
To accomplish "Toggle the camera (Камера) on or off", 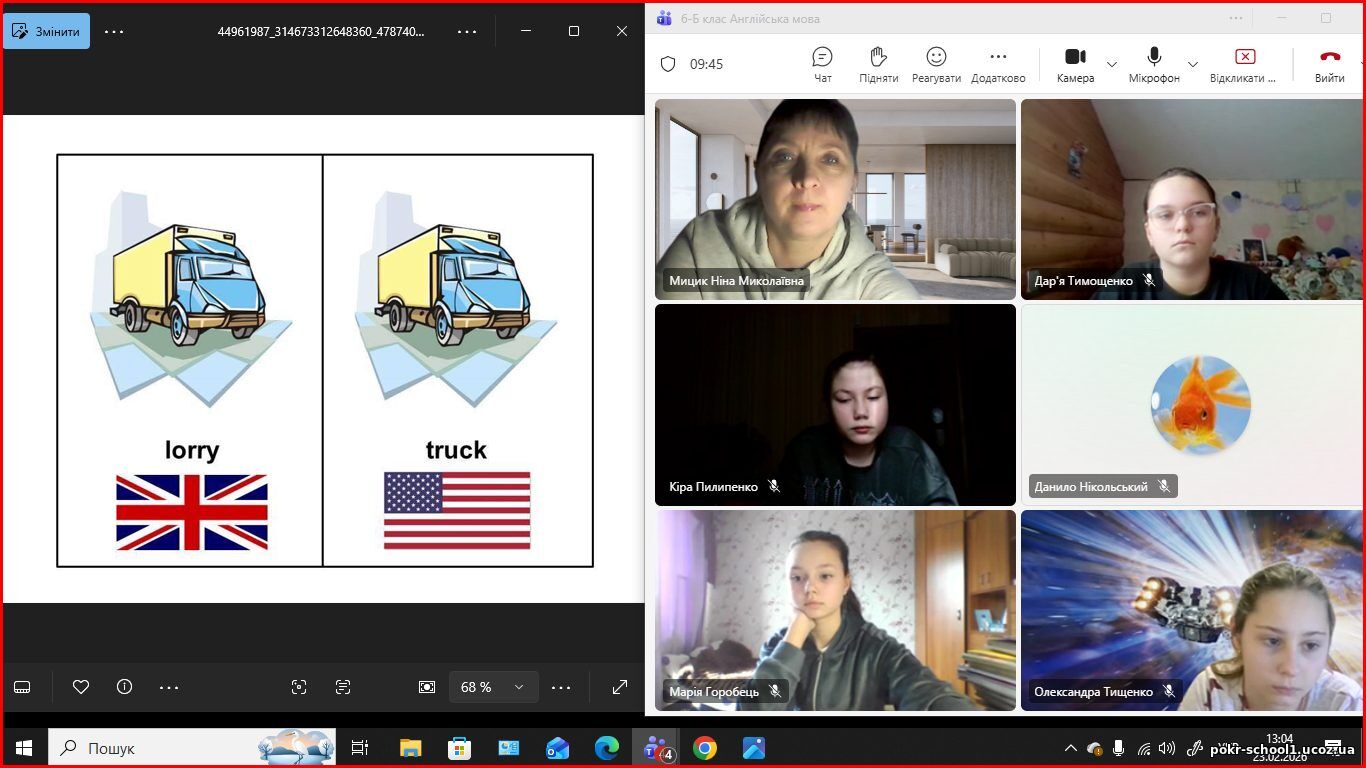I will [1075, 64].
